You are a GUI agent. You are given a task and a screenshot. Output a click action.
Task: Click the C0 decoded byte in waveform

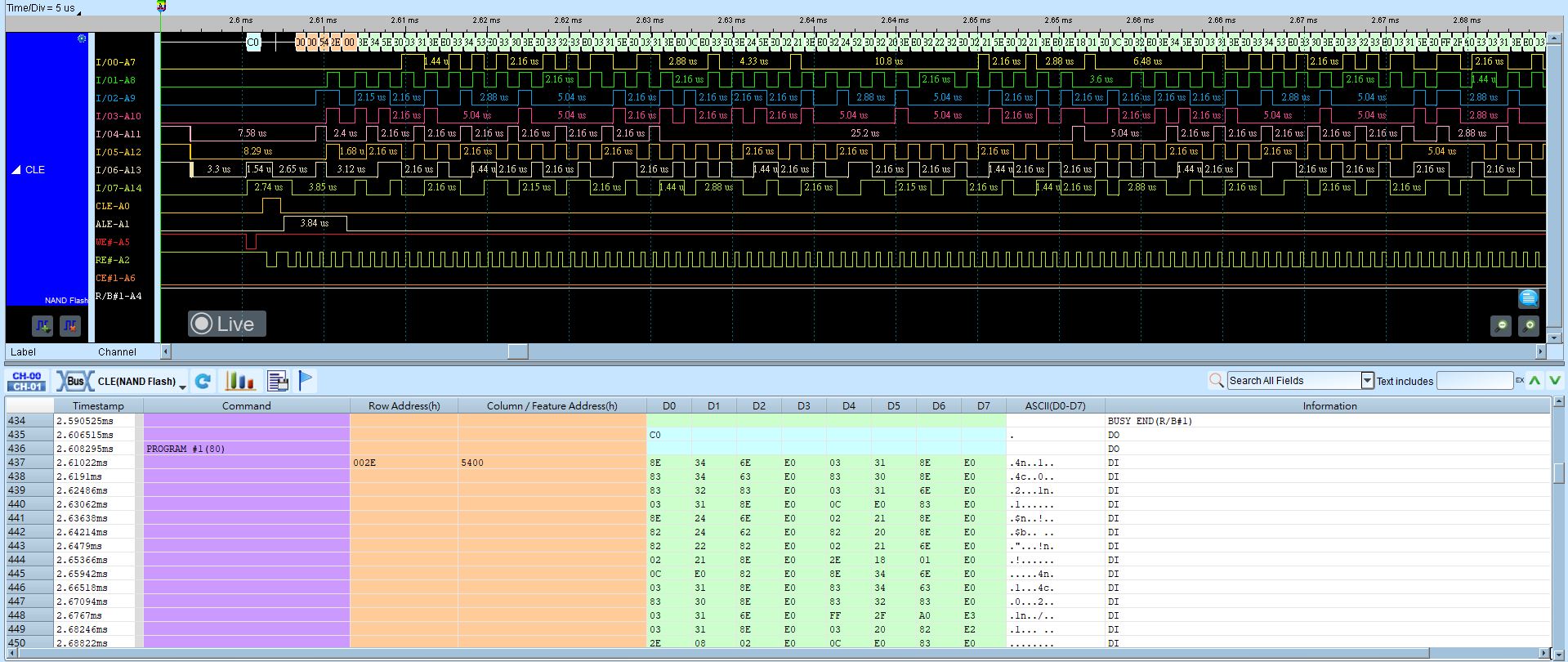[253, 42]
